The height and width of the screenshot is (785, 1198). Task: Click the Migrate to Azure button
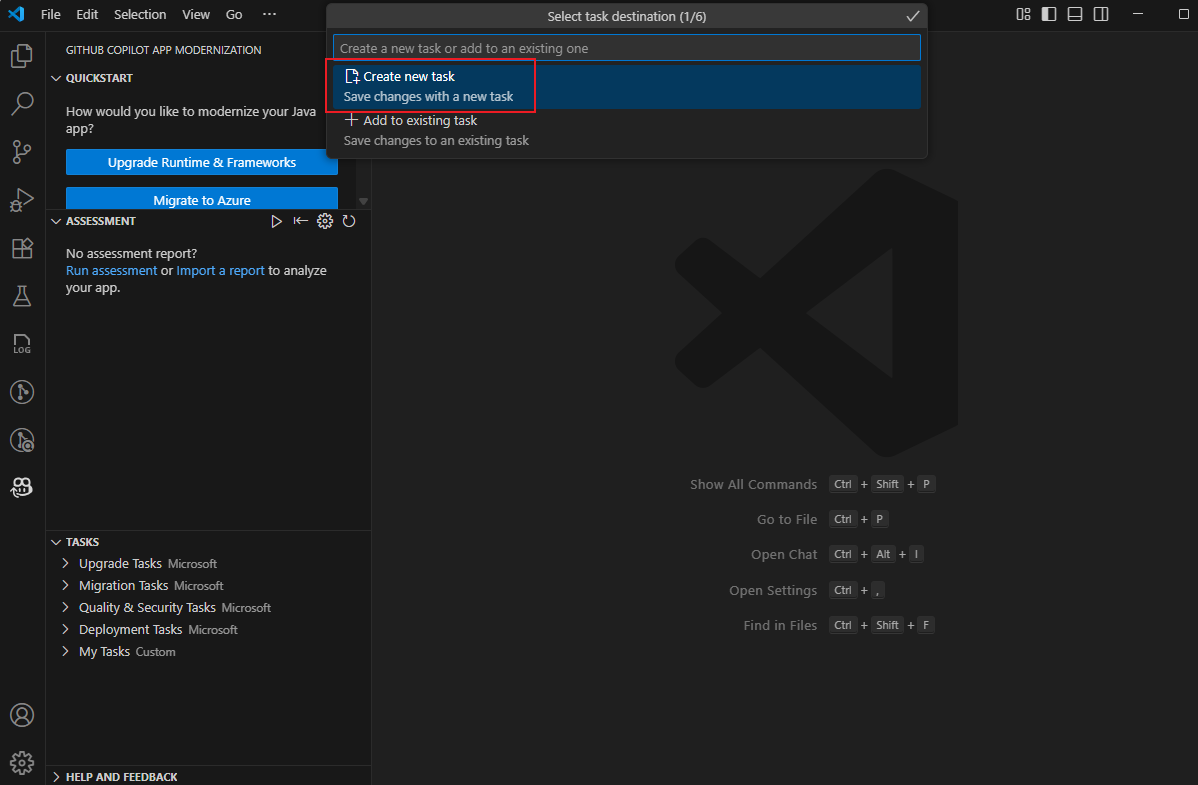[201, 199]
